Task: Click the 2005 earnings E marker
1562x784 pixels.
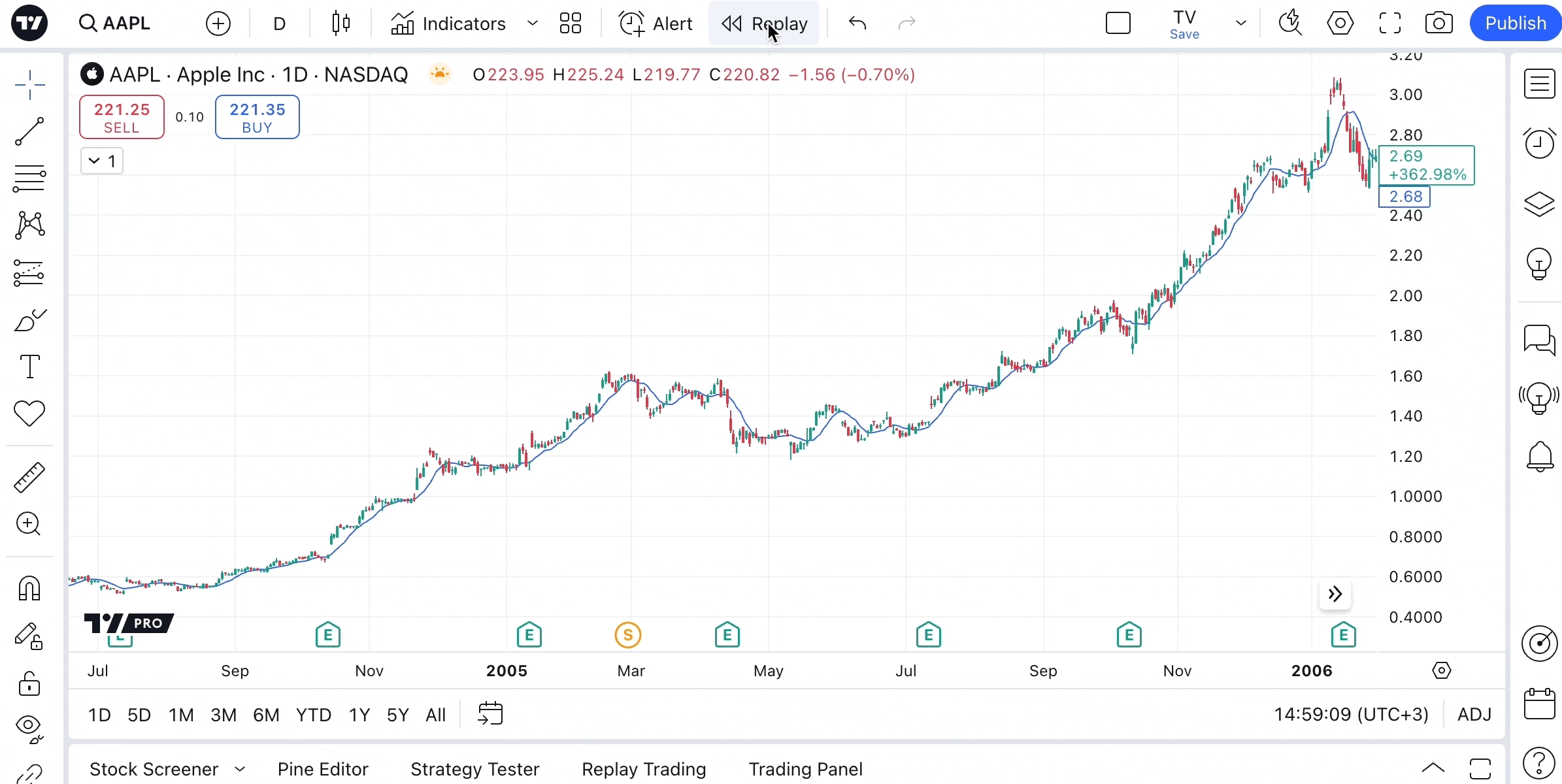Action: click(529, 634)
